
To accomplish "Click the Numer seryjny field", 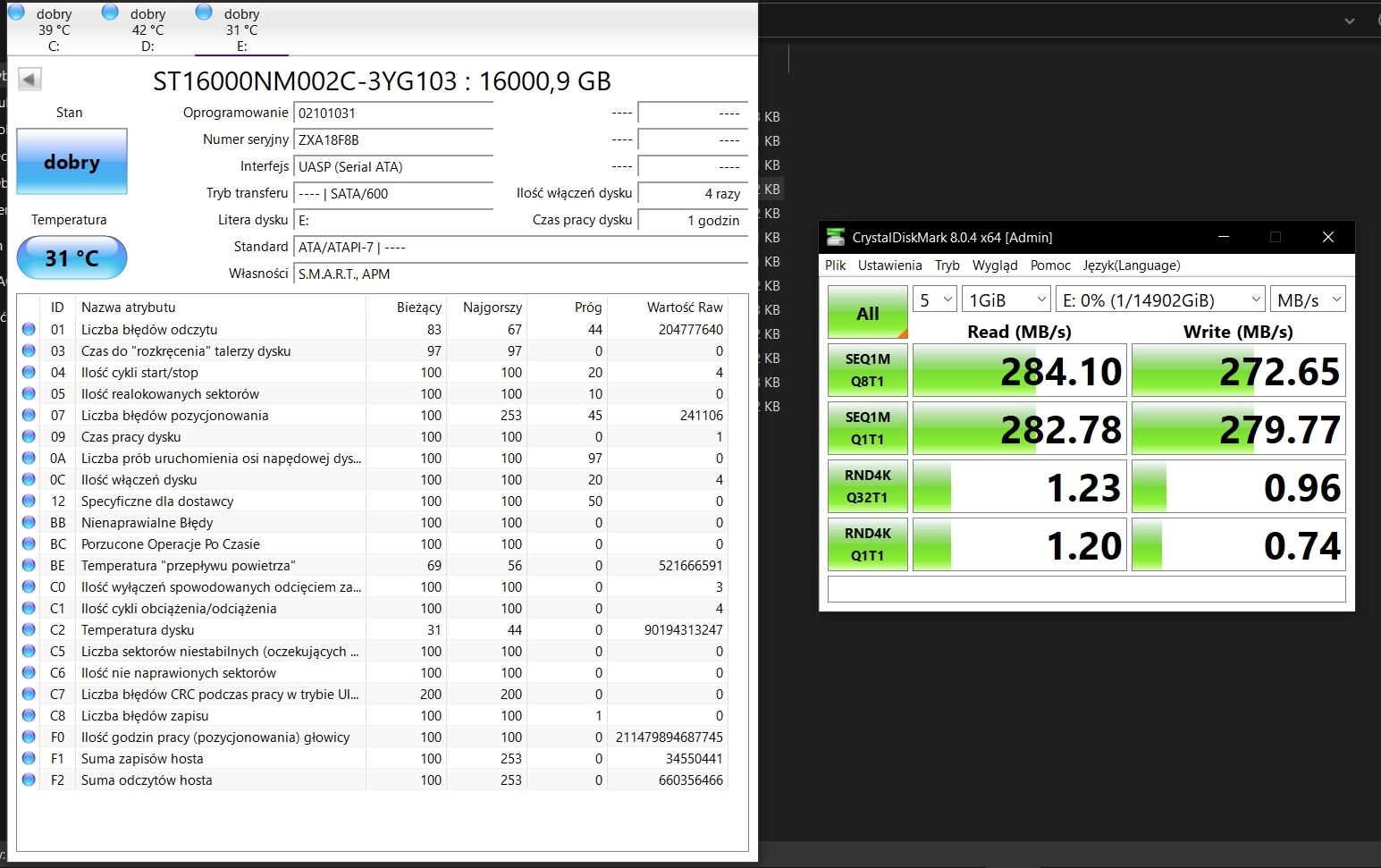I will (393, 140).
